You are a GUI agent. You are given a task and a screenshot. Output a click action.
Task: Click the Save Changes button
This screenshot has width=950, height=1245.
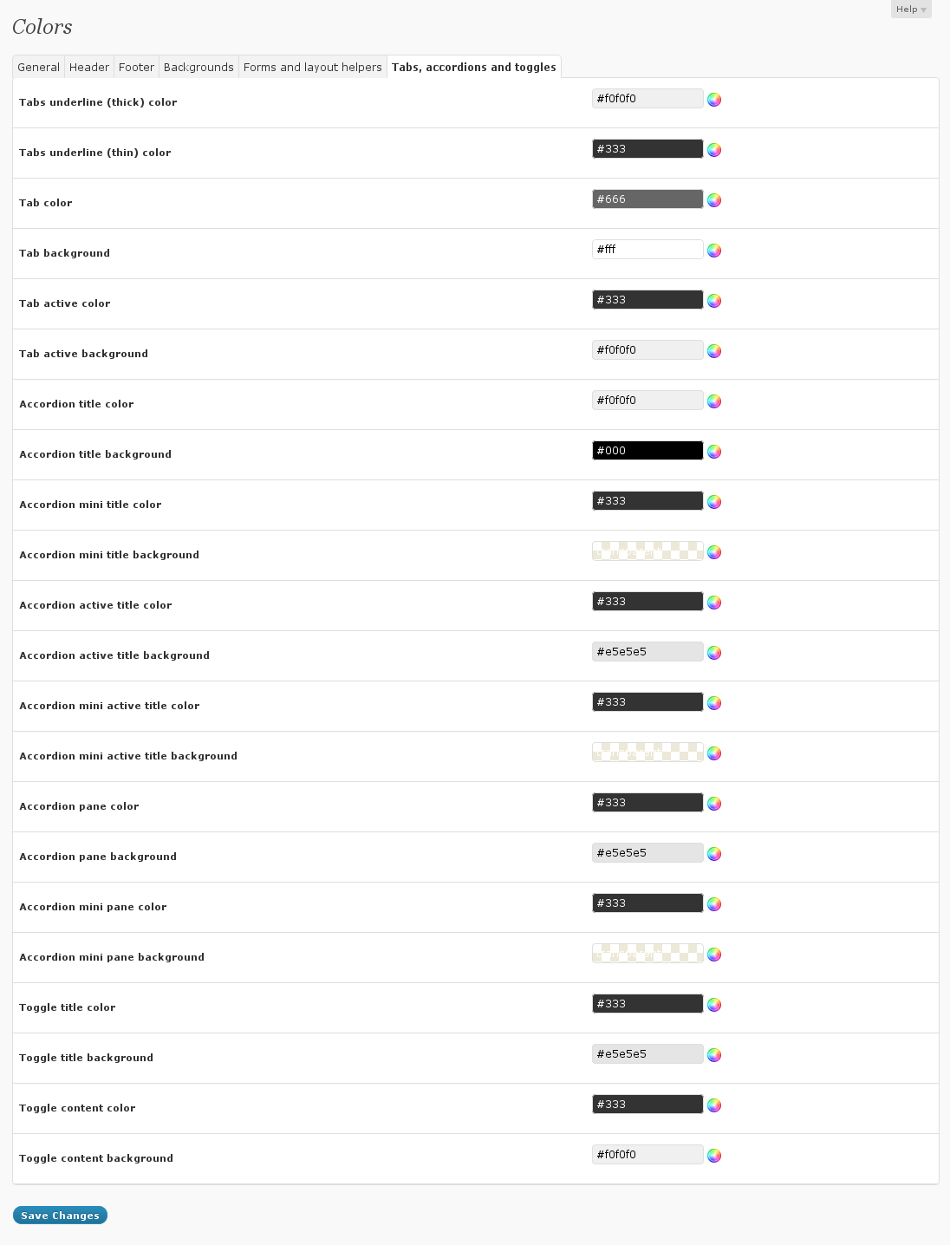60,1216
